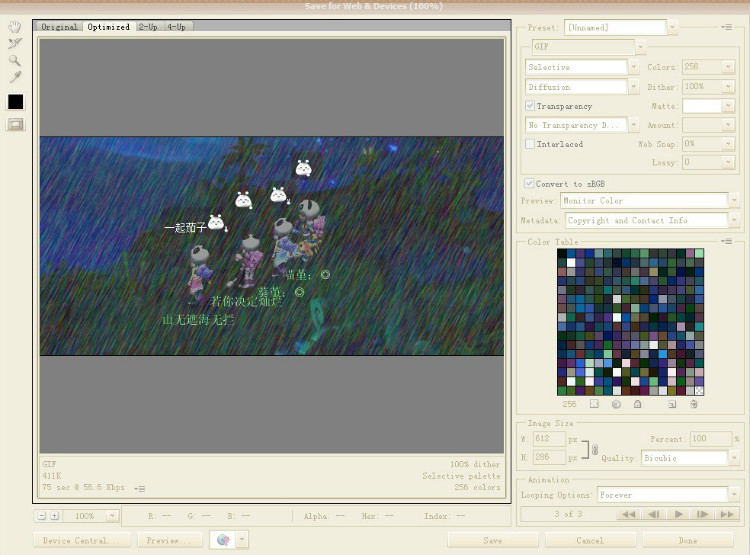Open the Web Snap dropdown
Viewport: 750px width, 555px height.
728,144
